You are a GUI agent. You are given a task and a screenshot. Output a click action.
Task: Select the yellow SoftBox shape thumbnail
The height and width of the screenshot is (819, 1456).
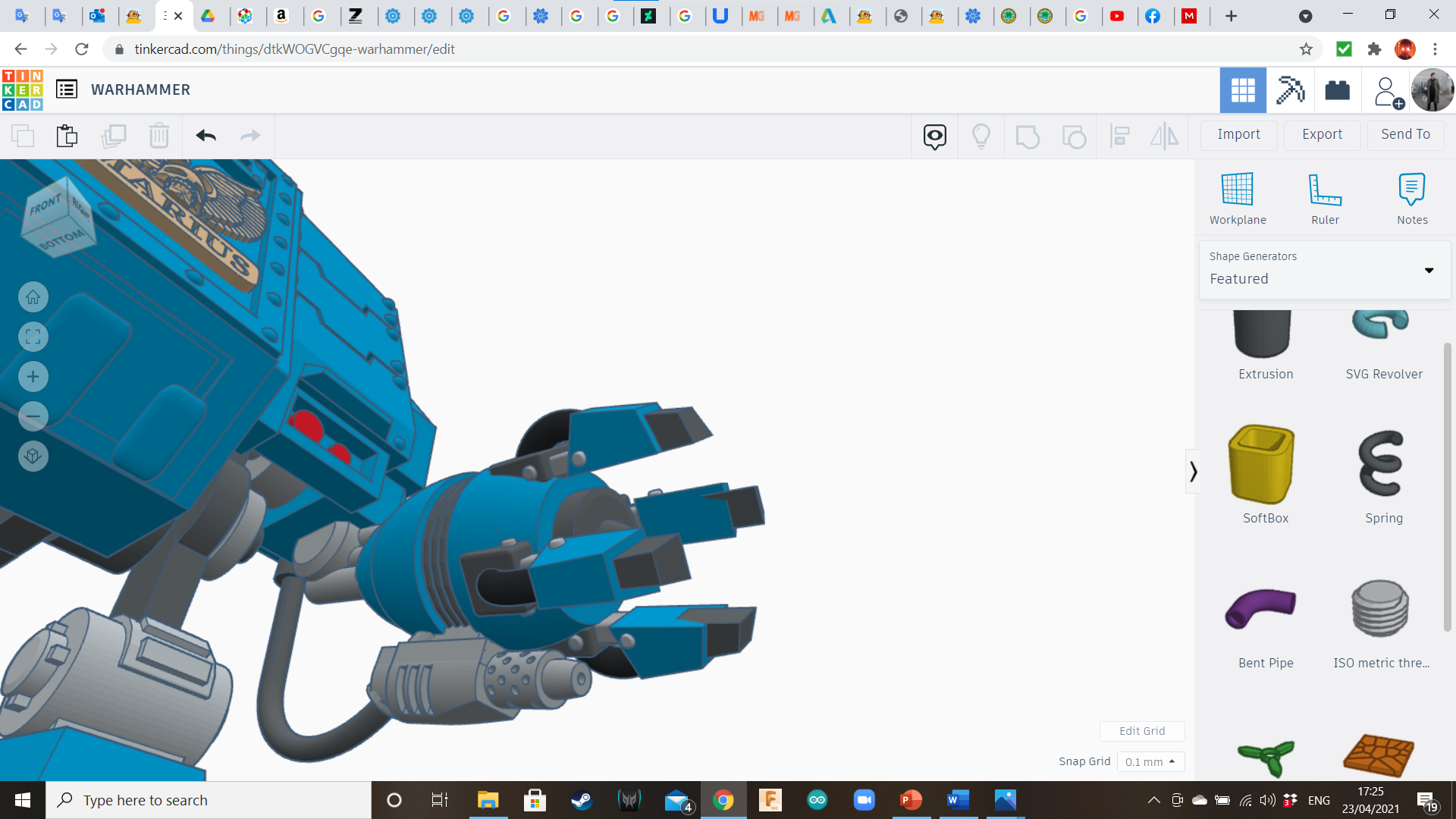coord(1262,464)
